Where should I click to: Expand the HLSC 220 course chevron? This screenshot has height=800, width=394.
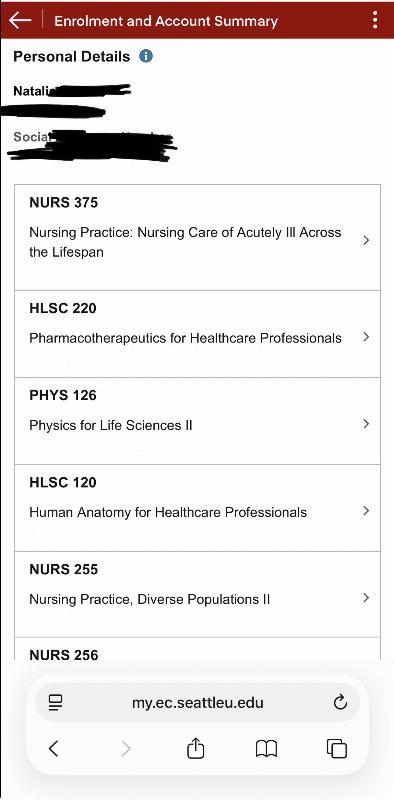pyautogui.click(x=366, y=337)
